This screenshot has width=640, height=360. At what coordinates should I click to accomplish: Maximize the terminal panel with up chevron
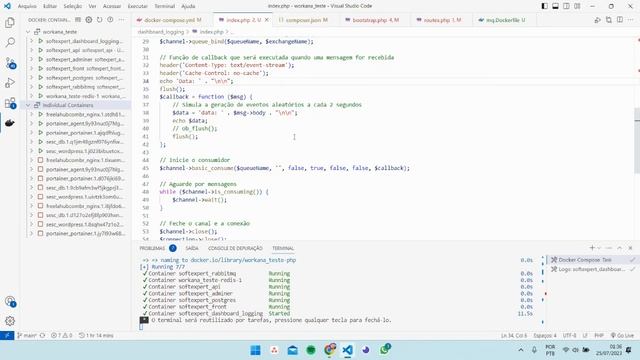620,248
